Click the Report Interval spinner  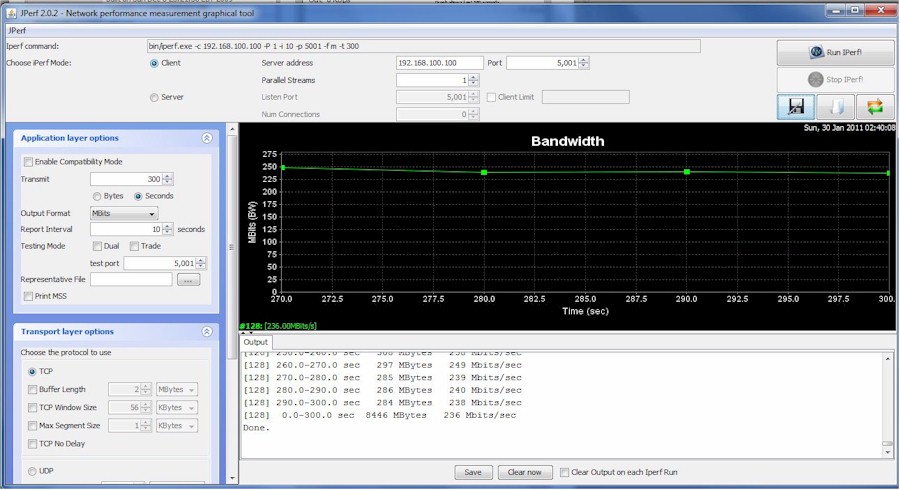(x=168, y=230)
